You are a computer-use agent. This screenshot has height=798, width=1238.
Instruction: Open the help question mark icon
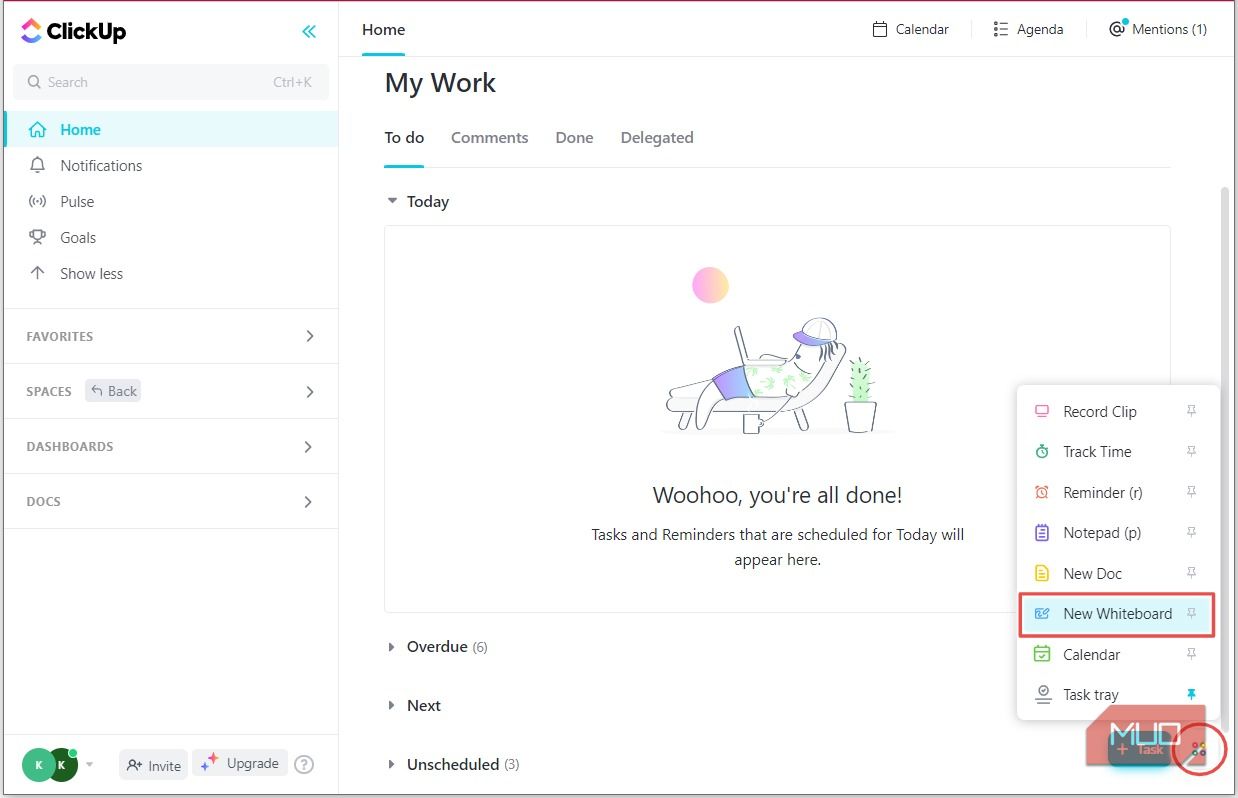coord(304,764)
